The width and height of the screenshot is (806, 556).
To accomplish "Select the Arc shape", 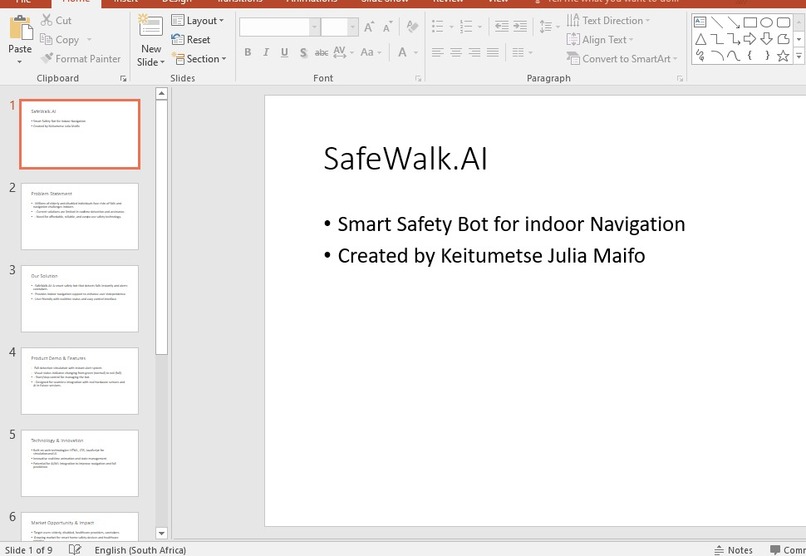I will click(x=717, y=55).
